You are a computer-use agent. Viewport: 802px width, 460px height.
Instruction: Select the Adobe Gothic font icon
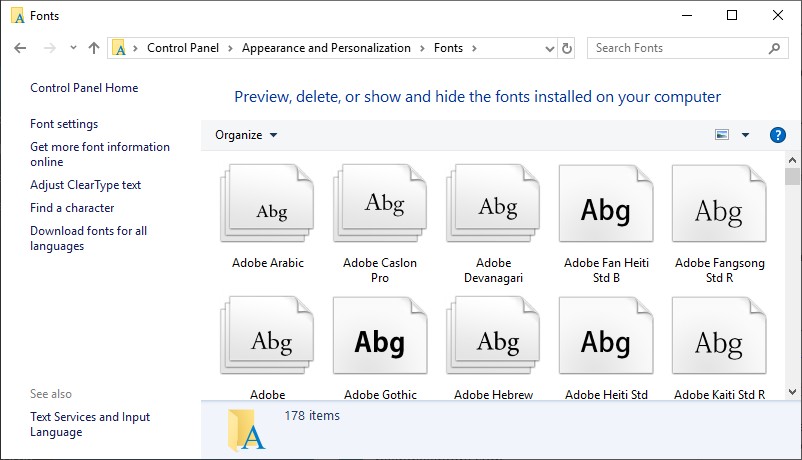tap(380, 335)
